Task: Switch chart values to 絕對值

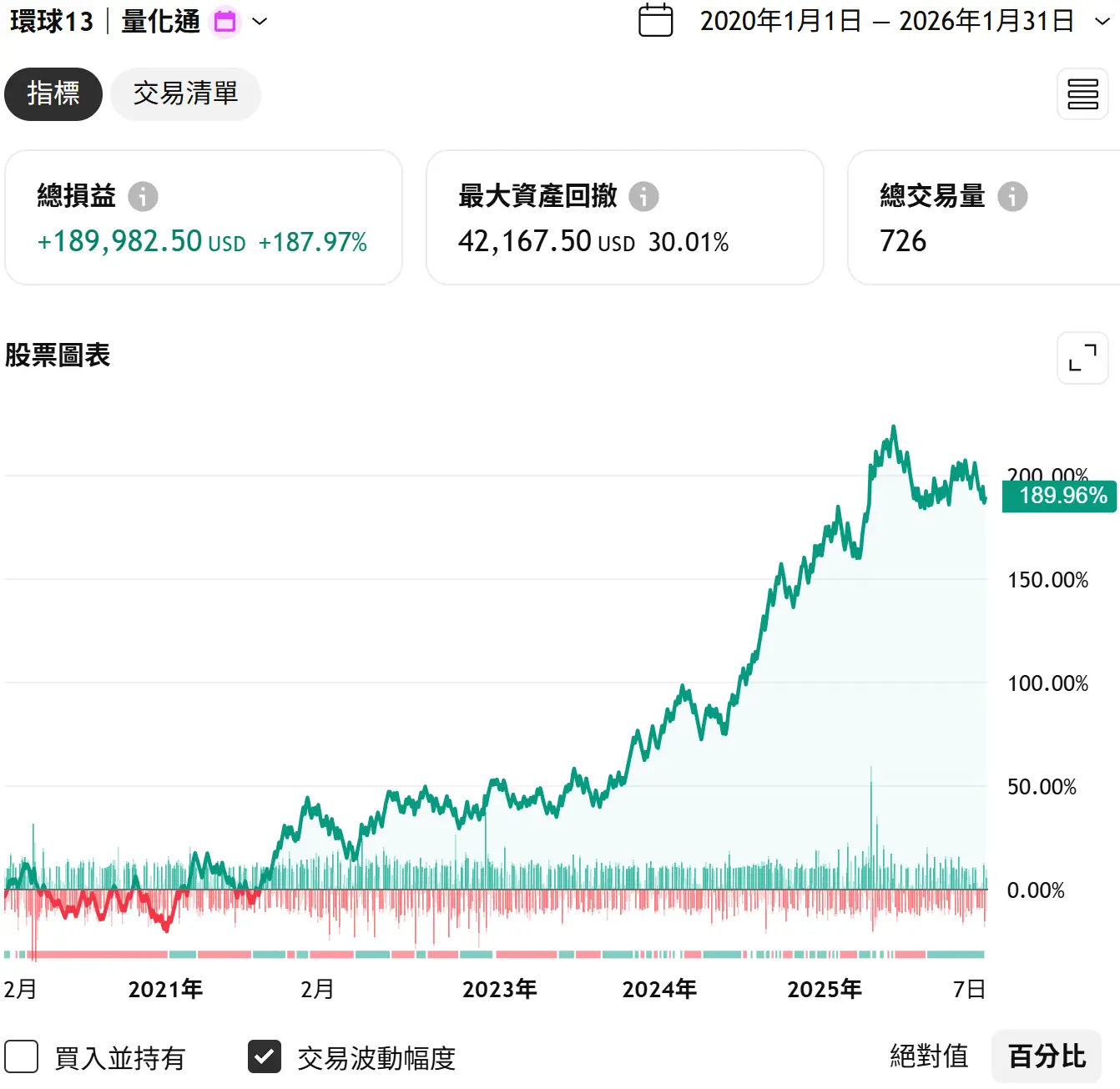Action: tap(929, 1056)
